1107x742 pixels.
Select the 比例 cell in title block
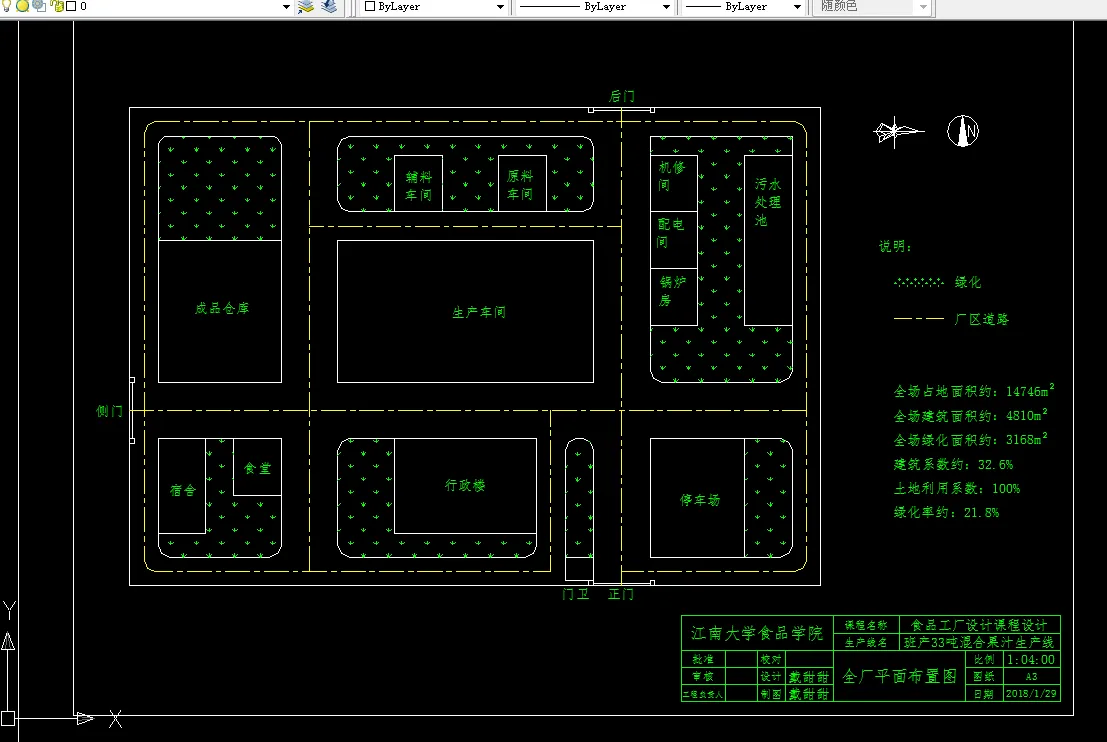[x=984, y=659]
